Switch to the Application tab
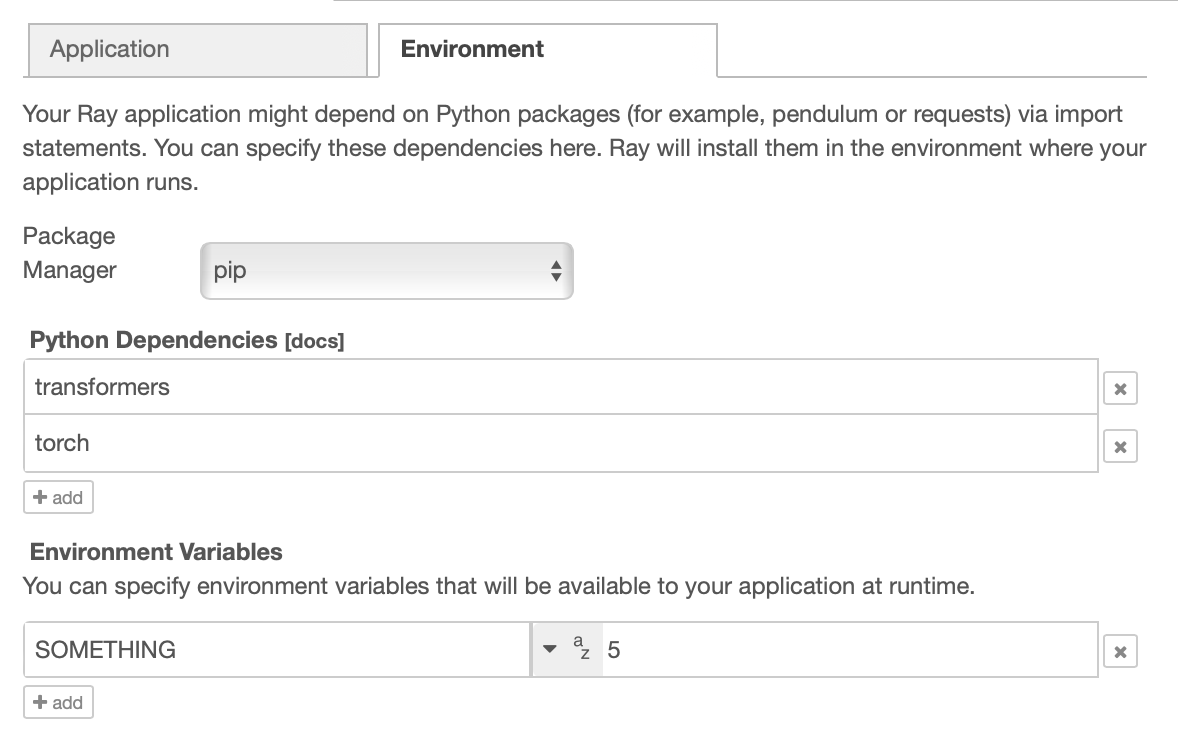This screenshot has width=1178, height=750. (x=196, y=50)
